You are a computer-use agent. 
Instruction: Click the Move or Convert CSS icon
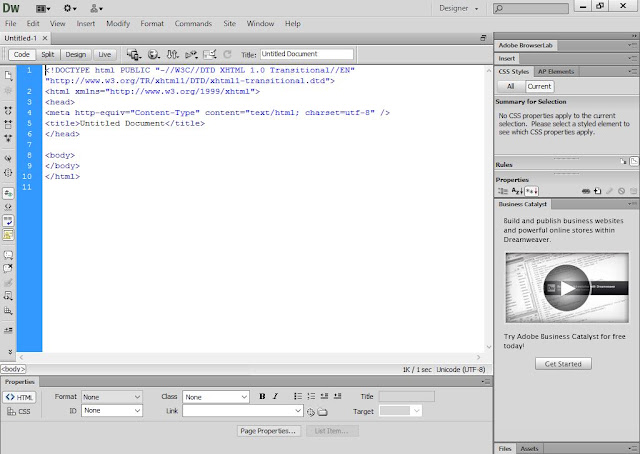pyautogui.click(x=8, y=311)
